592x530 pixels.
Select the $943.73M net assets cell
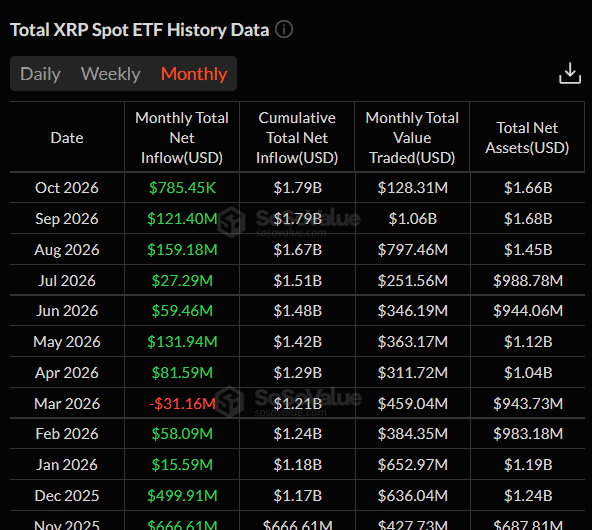click(x=528, y=404)
